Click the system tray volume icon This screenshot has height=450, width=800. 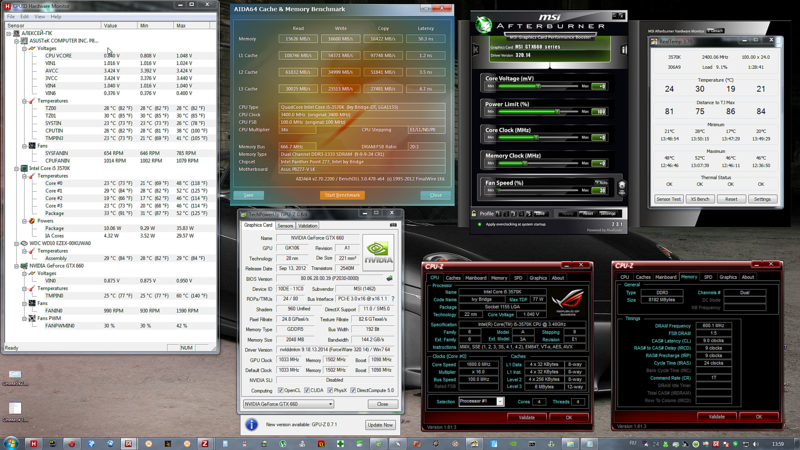tap(756, 444)
